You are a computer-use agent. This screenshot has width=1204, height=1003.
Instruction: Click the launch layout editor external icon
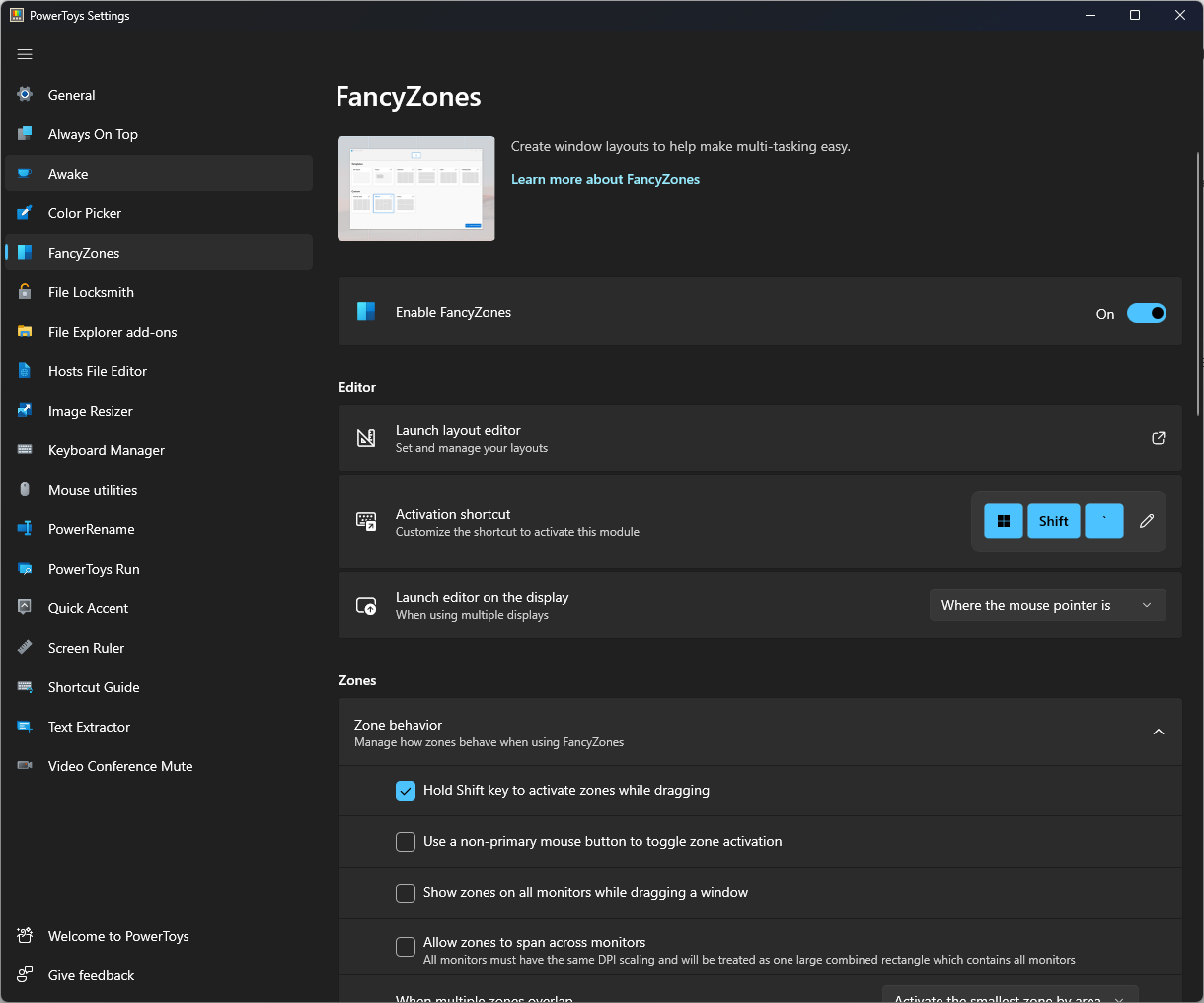click(x=1158, y=437)
